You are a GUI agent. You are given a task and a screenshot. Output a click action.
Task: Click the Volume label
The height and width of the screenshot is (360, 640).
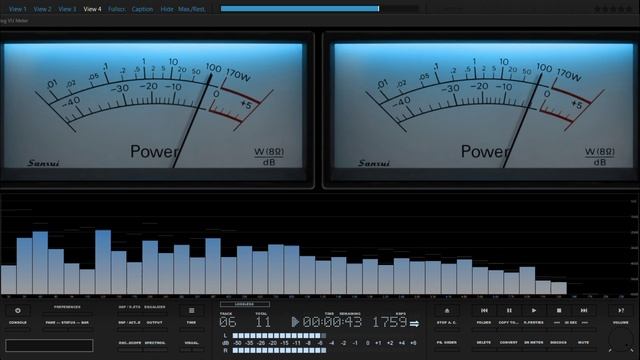coord(621,322)
